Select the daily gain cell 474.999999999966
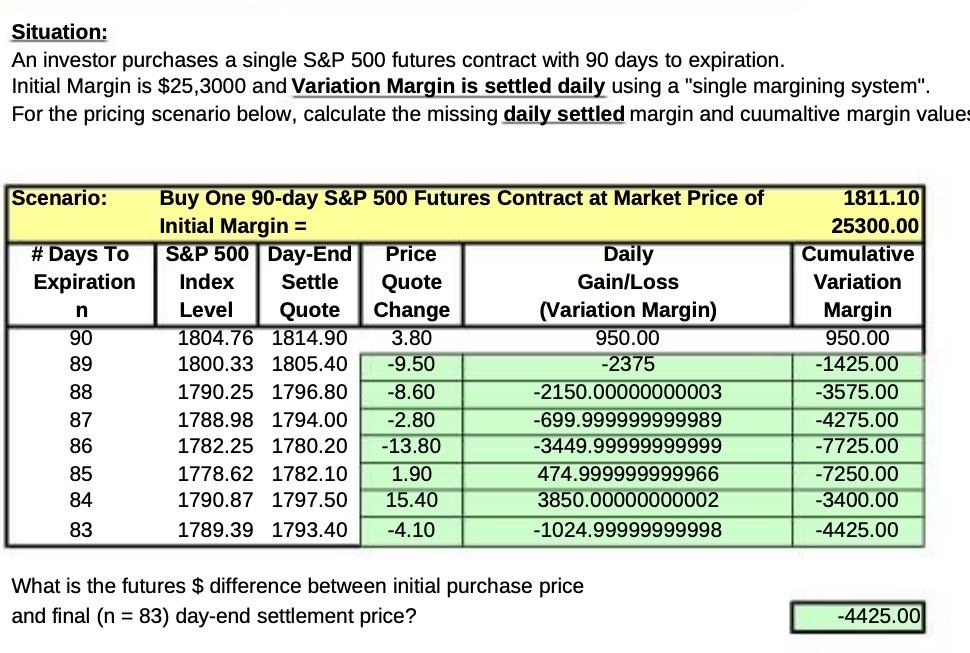Screen dimensions: 970x653 (628, 473)
